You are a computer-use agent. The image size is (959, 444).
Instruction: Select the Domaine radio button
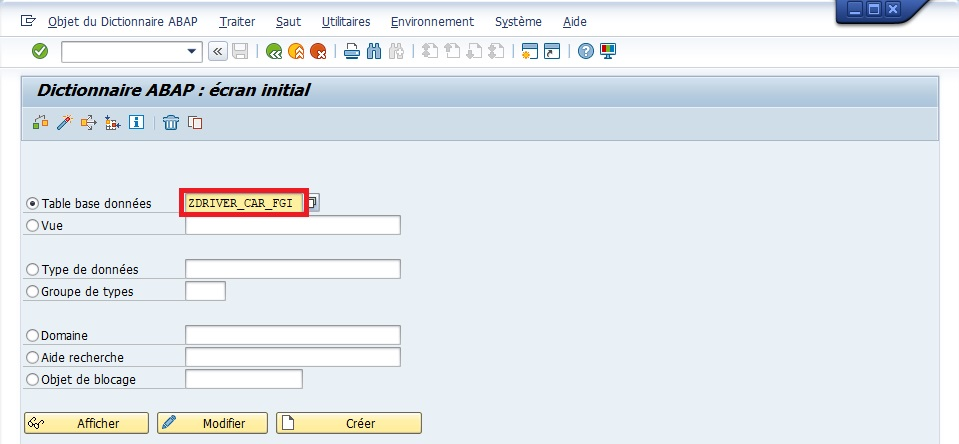point(33,336)
